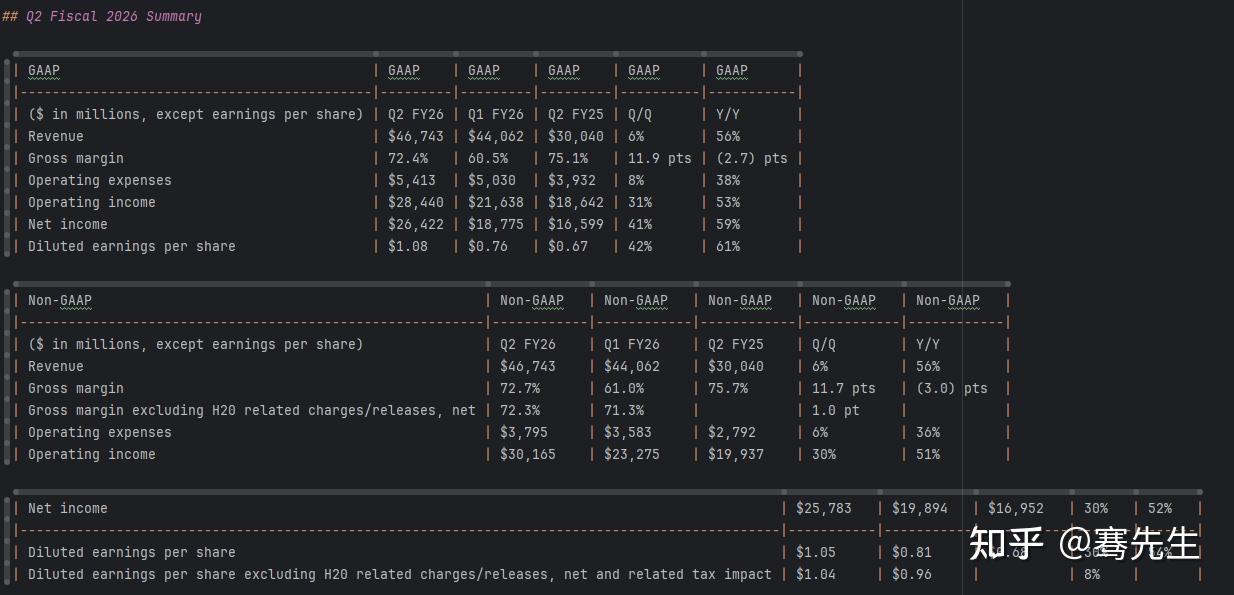Image resolution: width=1234 pixels, height=595 pixels.
Task: Click the 'Gross margin excluding H20 related charges/releases, net' cell
Action: tap(251, 410)
